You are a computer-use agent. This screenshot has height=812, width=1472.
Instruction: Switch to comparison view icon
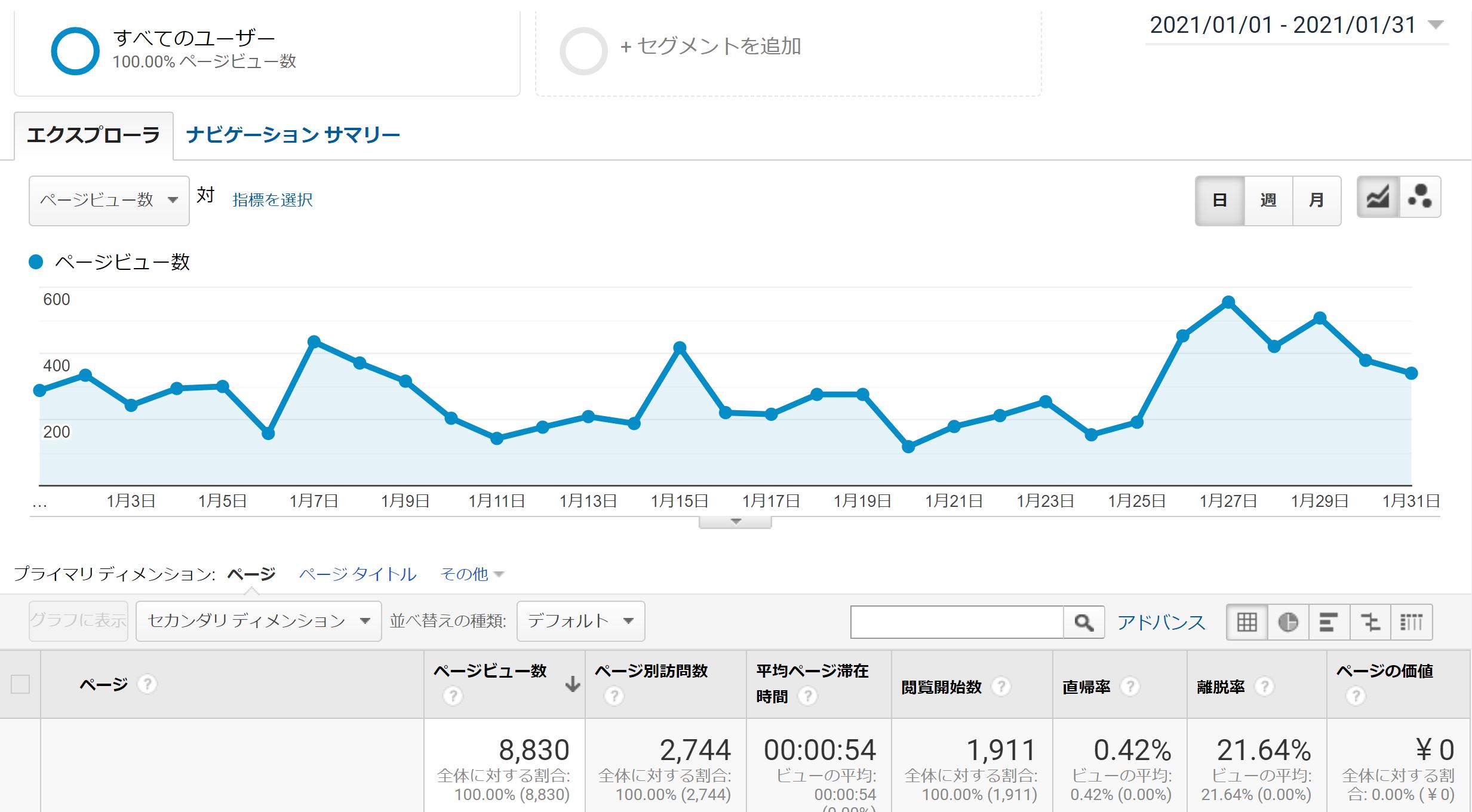1370,622
